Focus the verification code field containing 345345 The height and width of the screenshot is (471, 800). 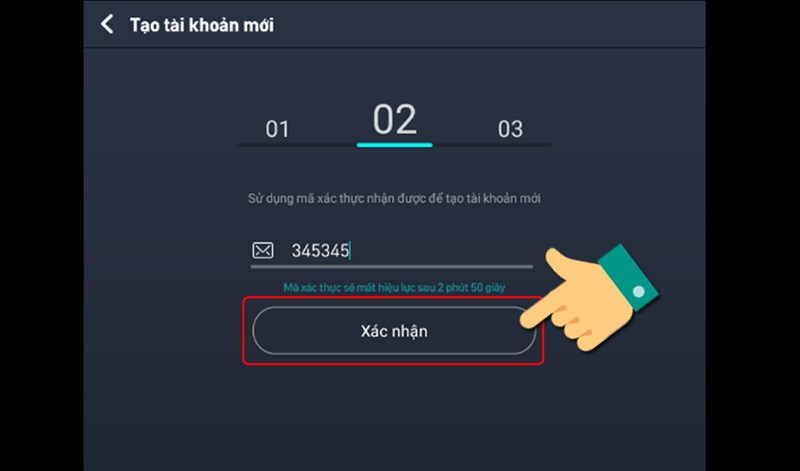[x=400, y=251]
